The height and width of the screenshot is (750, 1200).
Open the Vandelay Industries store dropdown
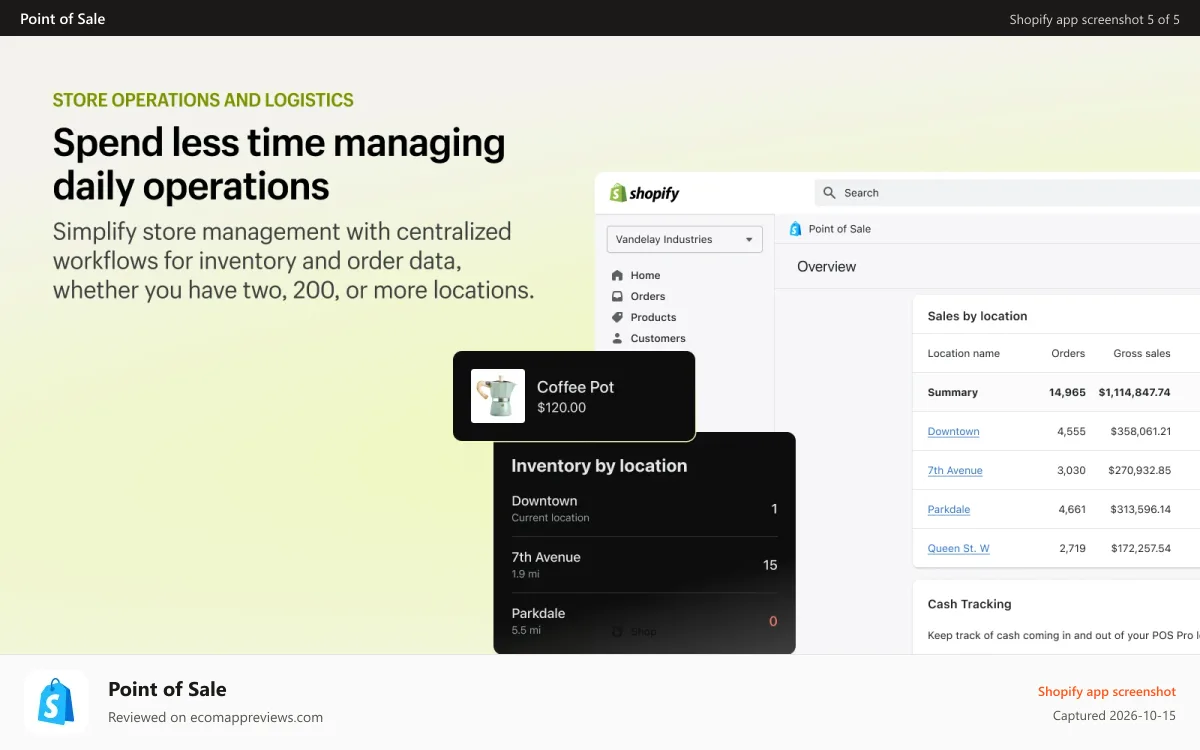click(685, 239)
